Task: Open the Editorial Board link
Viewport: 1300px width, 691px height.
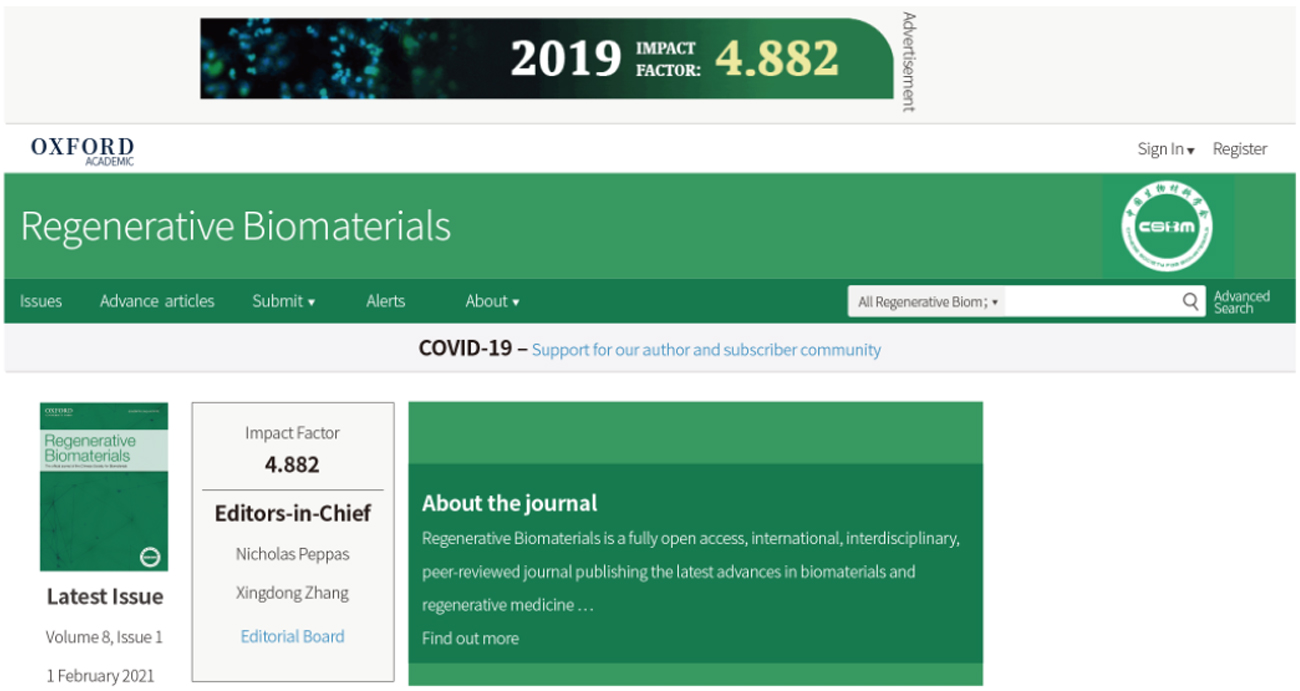Action: [292, 636]
